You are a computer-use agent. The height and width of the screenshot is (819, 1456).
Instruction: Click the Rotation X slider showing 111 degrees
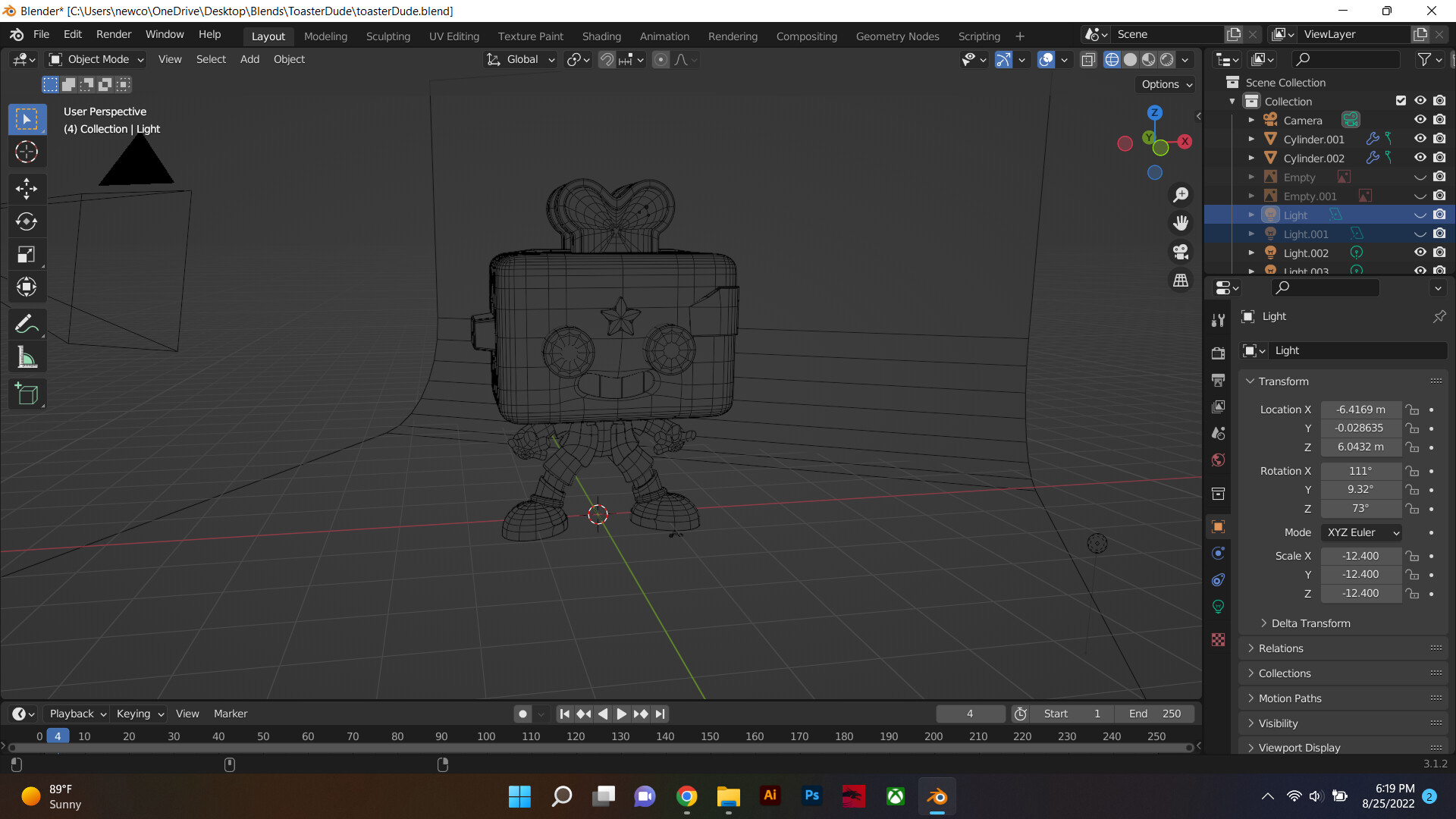point(1360,470)
